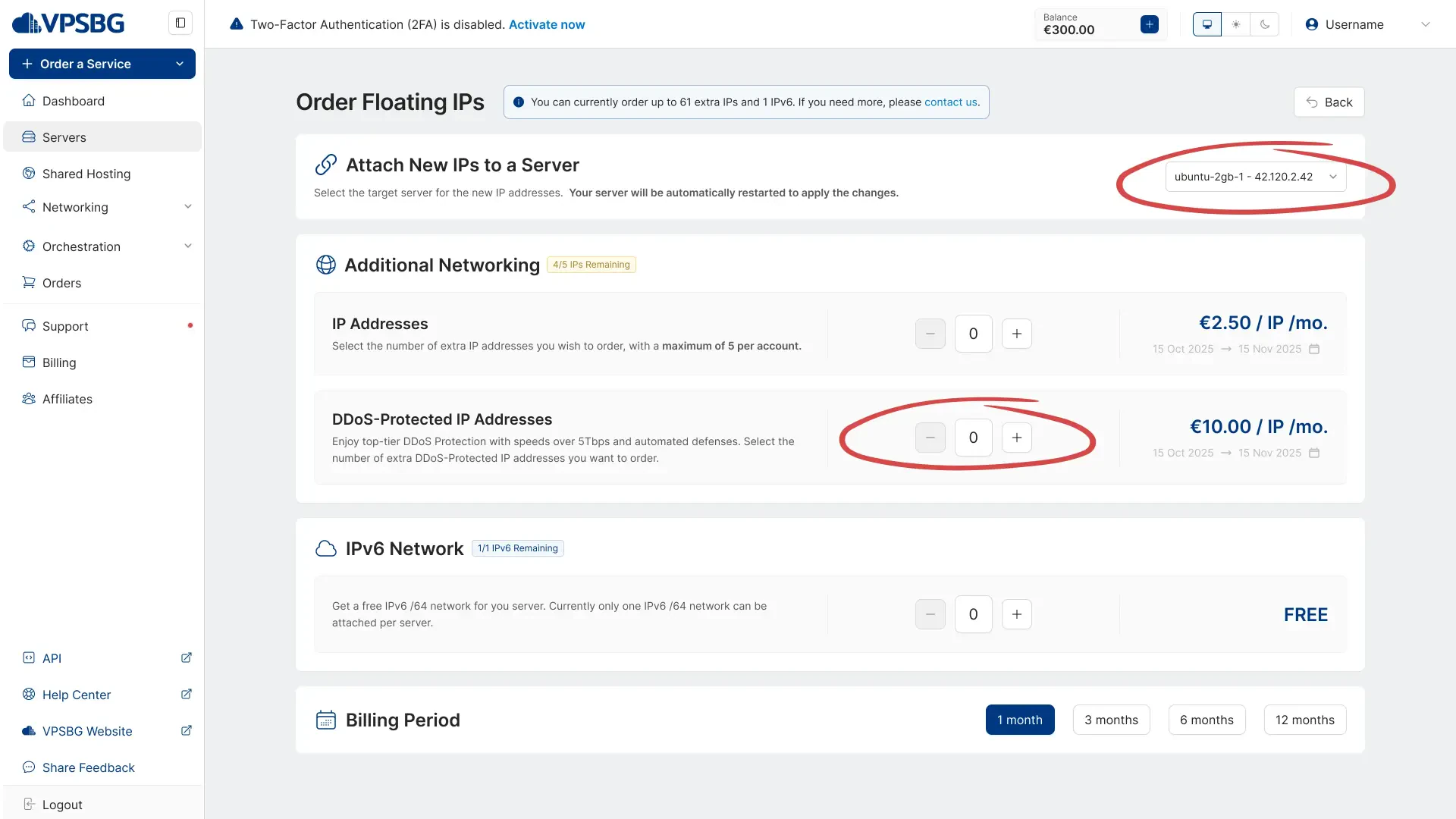Increase IPv6 network quantity plus button
Screen dimensions: 1456x819
point(1016,614)
